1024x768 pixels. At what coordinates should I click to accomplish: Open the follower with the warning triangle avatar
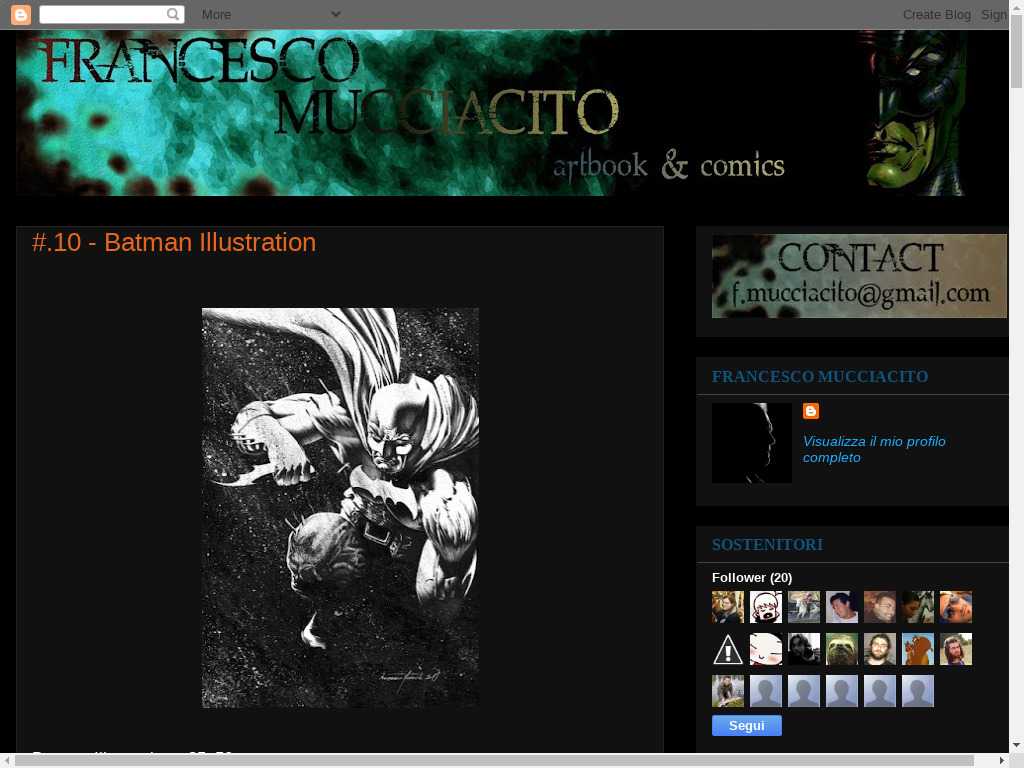pos(728,649)
